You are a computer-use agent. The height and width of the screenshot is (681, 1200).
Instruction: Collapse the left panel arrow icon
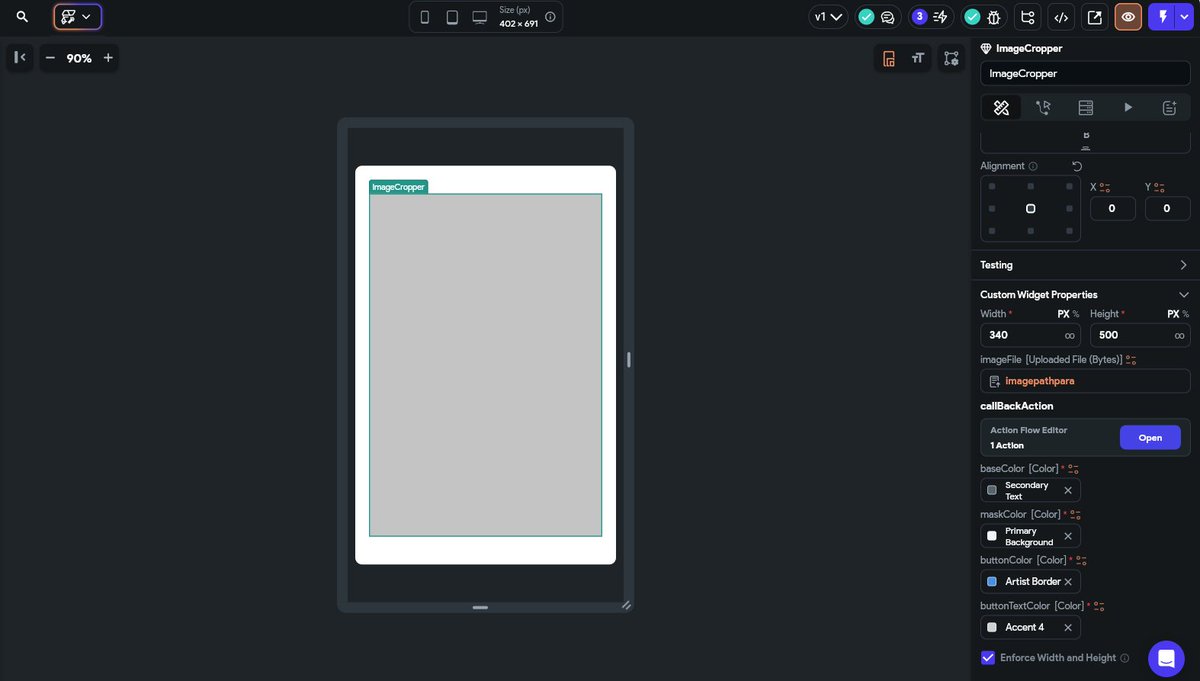(19, 58)
